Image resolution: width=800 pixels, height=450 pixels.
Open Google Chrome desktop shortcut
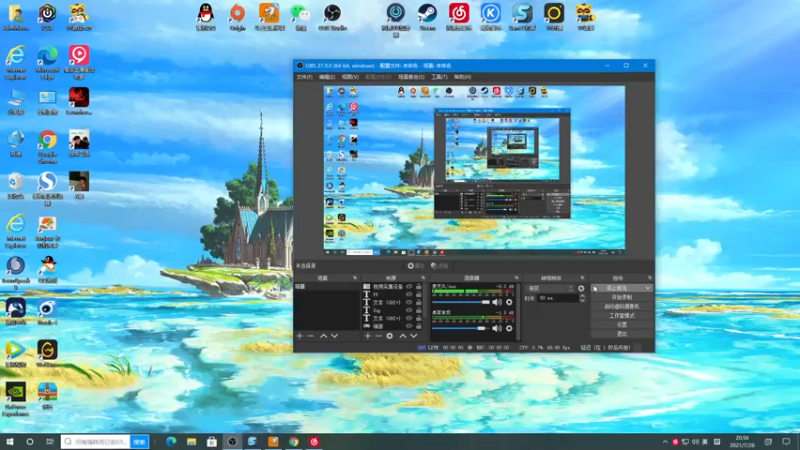47,146
